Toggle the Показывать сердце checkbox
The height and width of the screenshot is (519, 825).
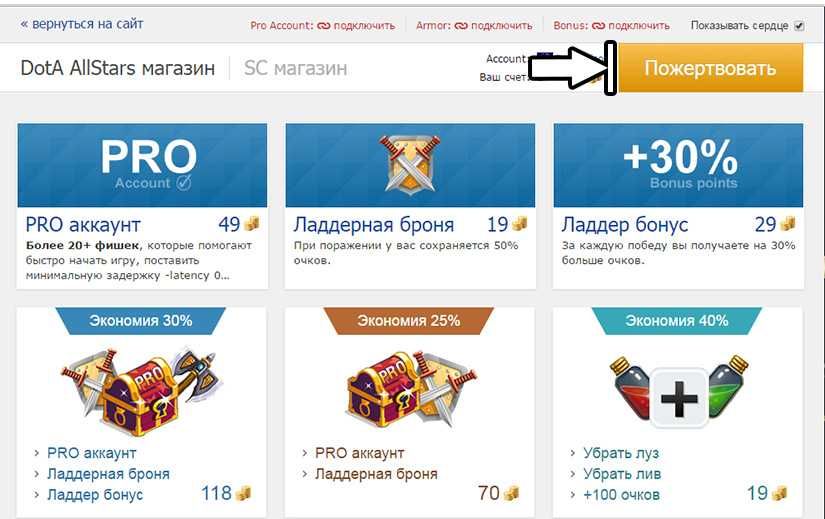coord(799,25)
